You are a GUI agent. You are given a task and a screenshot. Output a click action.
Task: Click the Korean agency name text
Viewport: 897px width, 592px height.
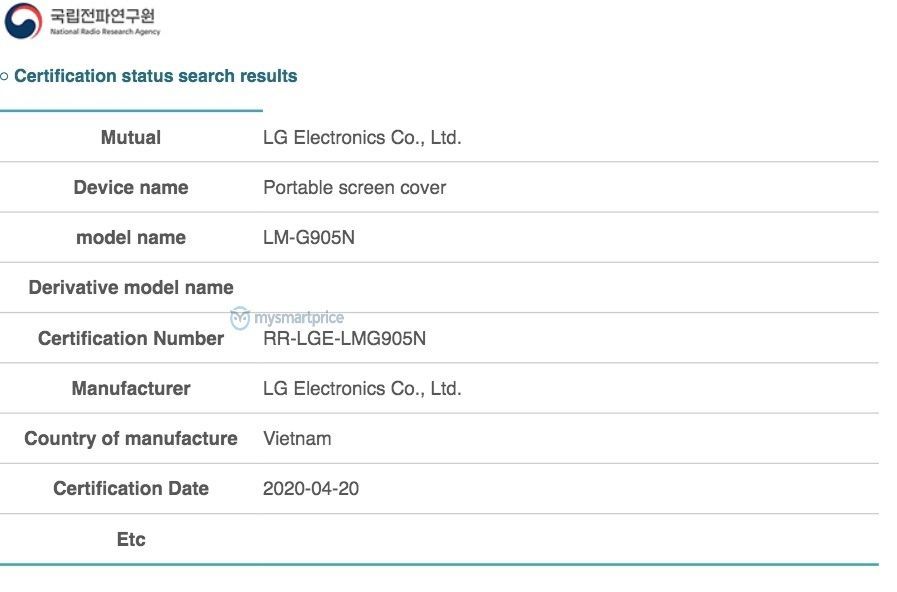point(103,16)
